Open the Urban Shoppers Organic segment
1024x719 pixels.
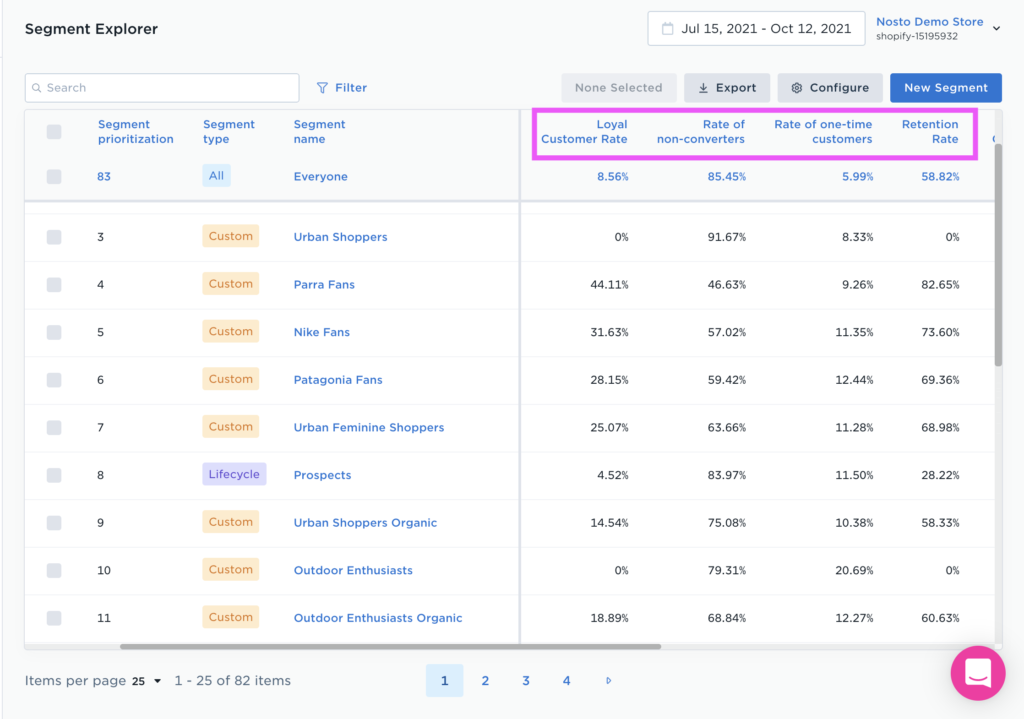coord(365,523)
